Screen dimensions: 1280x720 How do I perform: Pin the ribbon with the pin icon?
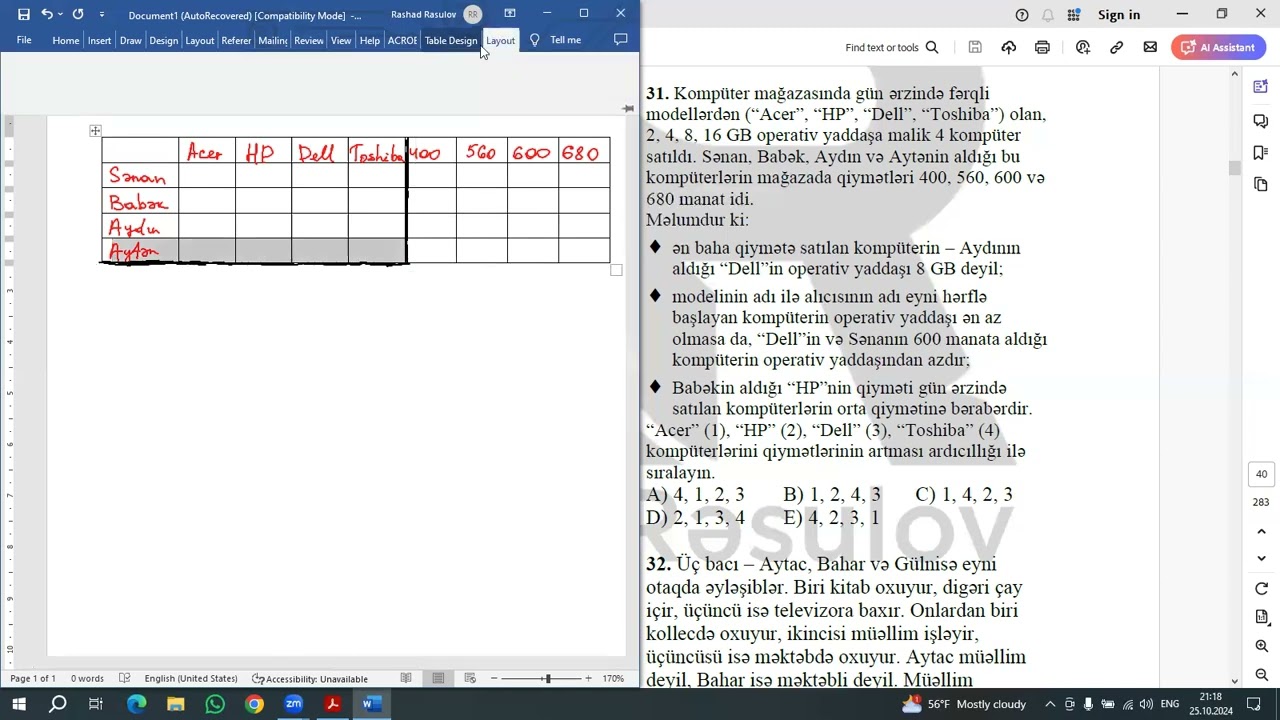tap(628, 108)
